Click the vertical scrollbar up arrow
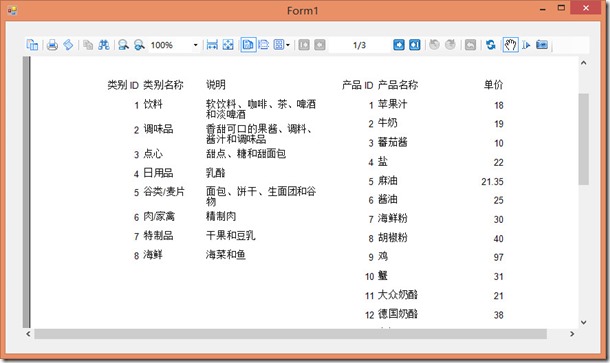 point(584,63)
